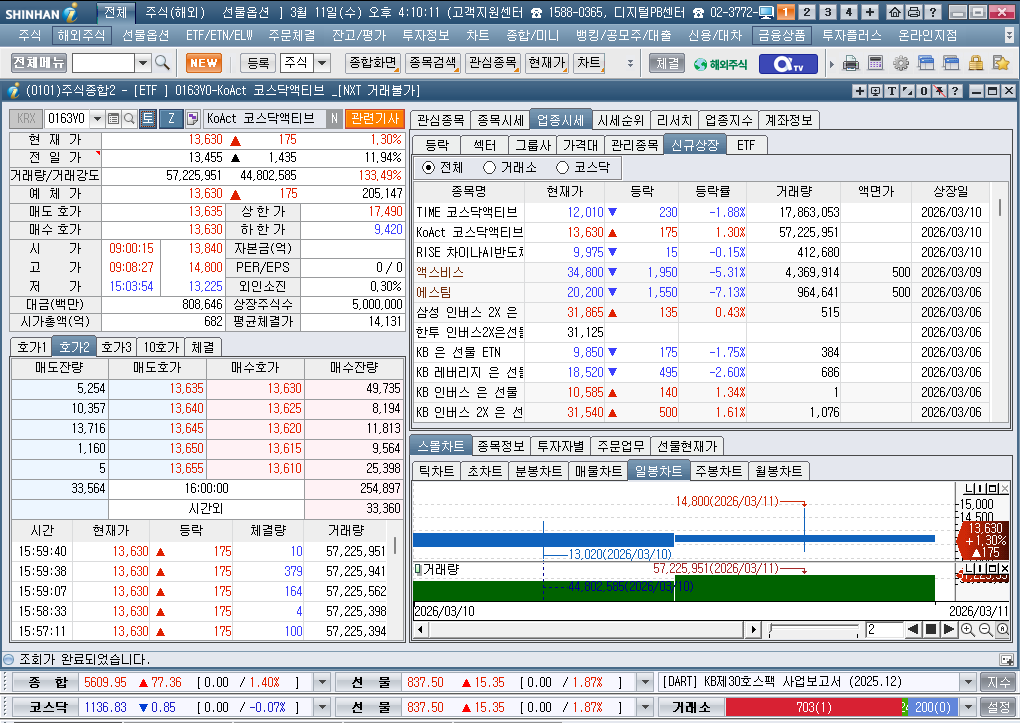Open the stock code 0163V0 dropdown
This screenshot has width=1020, height=723.
[98, 118]
